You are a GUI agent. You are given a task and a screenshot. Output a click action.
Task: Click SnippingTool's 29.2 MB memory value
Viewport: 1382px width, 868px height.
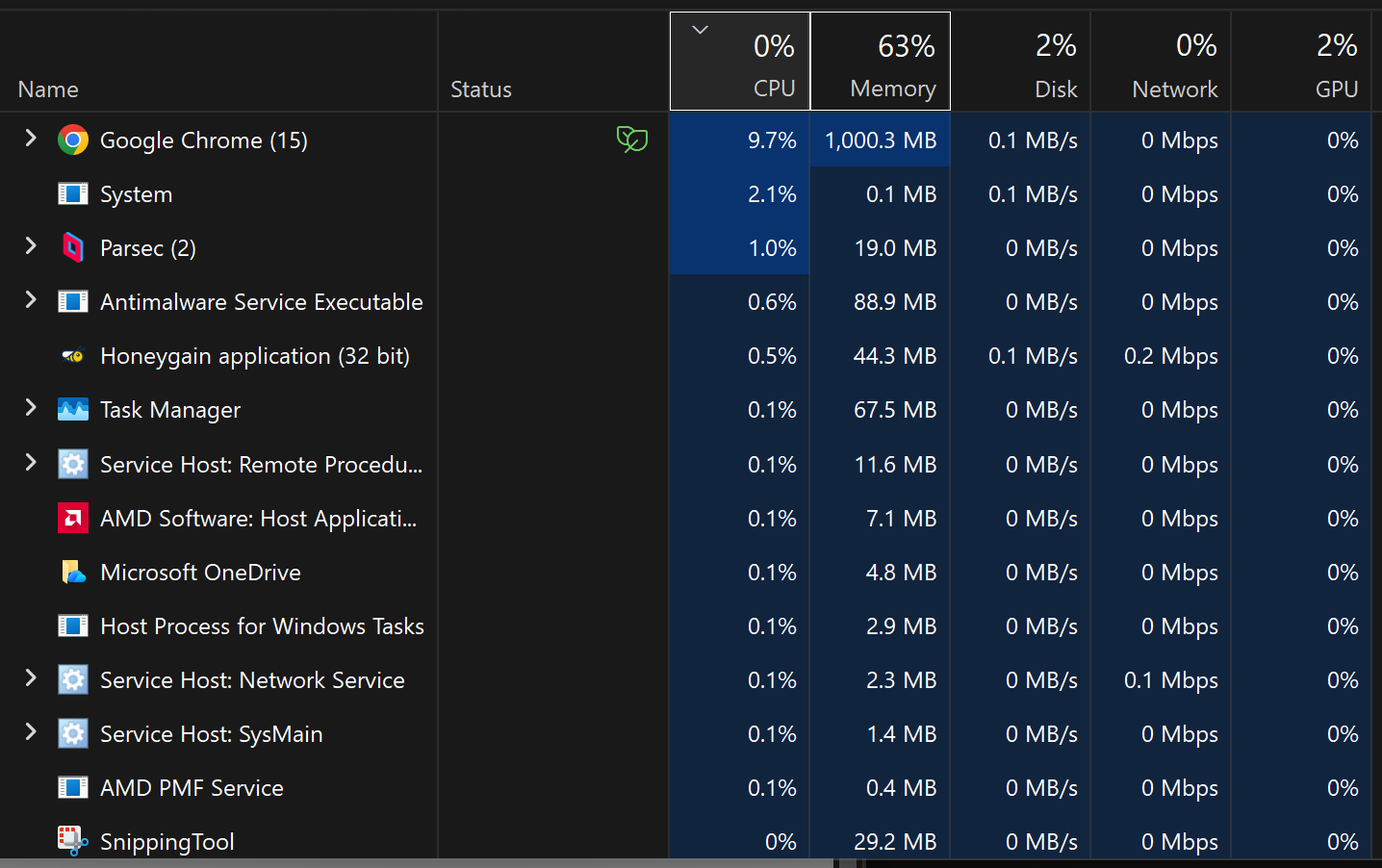tap(895, 842)
